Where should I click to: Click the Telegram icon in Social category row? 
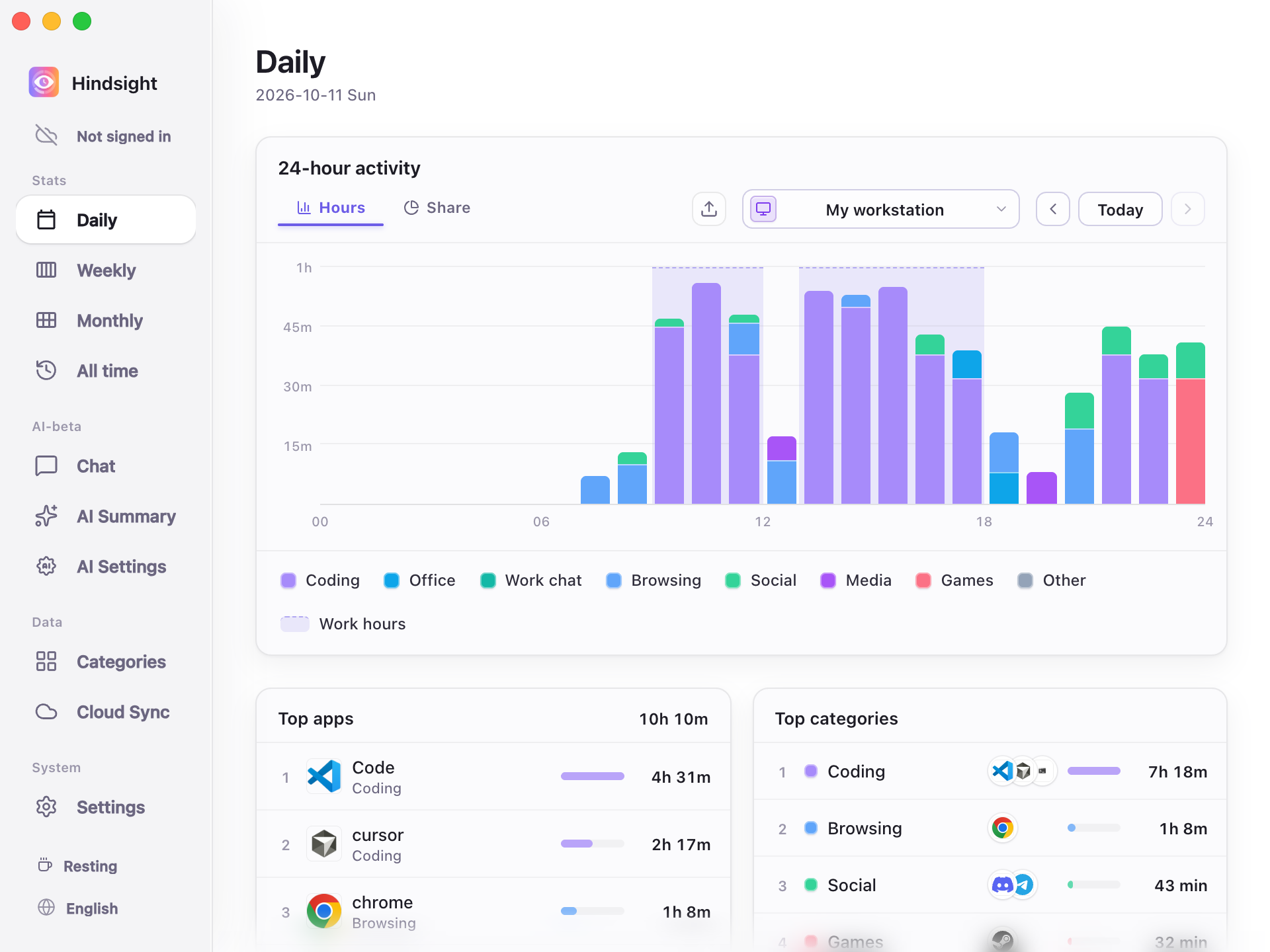coord(1024,885)
